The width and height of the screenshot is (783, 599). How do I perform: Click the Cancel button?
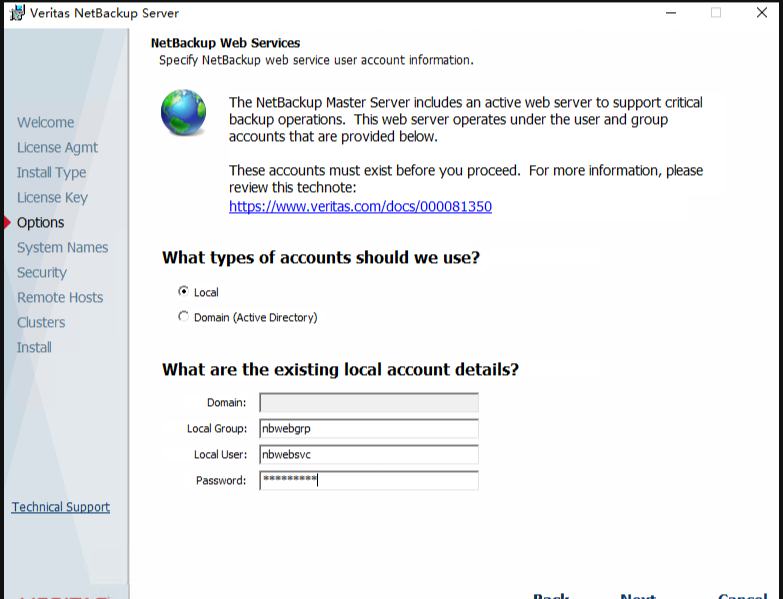743,596
